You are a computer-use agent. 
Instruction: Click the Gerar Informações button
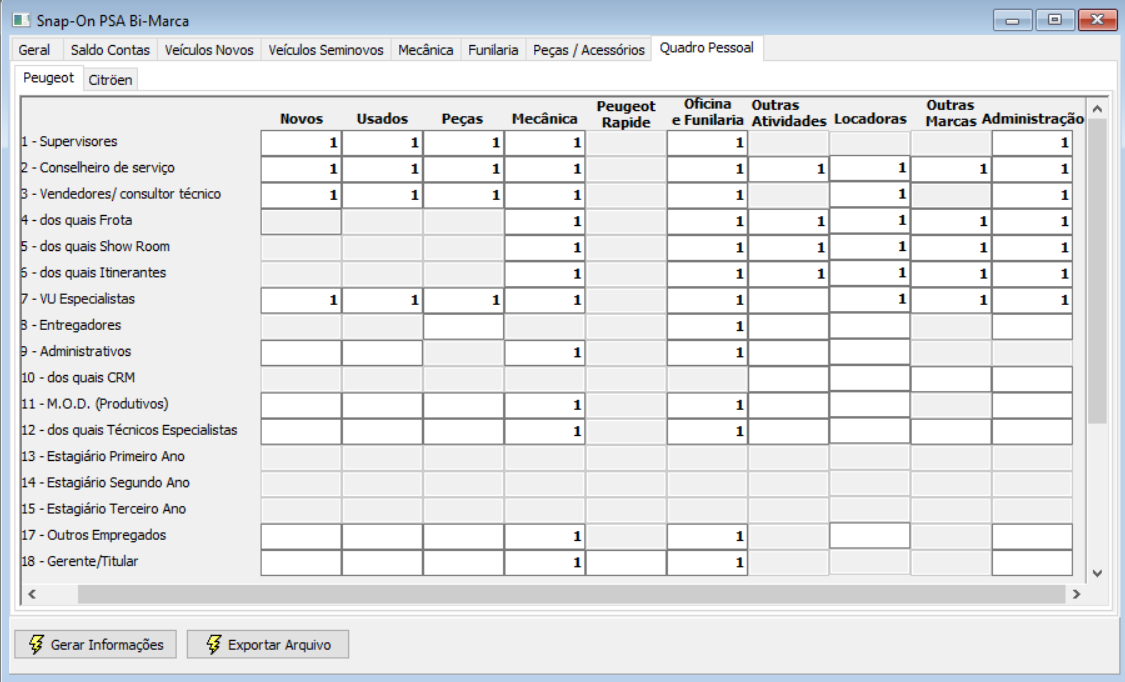coord(96,644)
